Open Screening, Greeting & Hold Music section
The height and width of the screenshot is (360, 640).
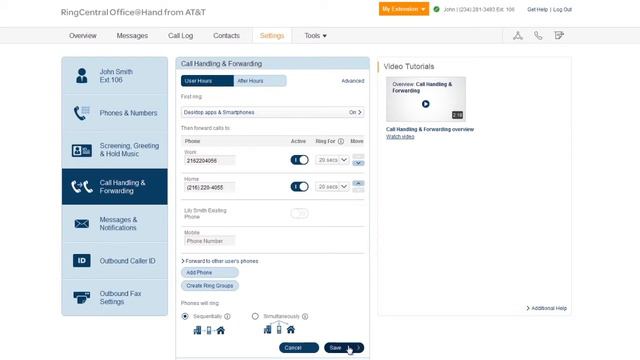point(115,150)
